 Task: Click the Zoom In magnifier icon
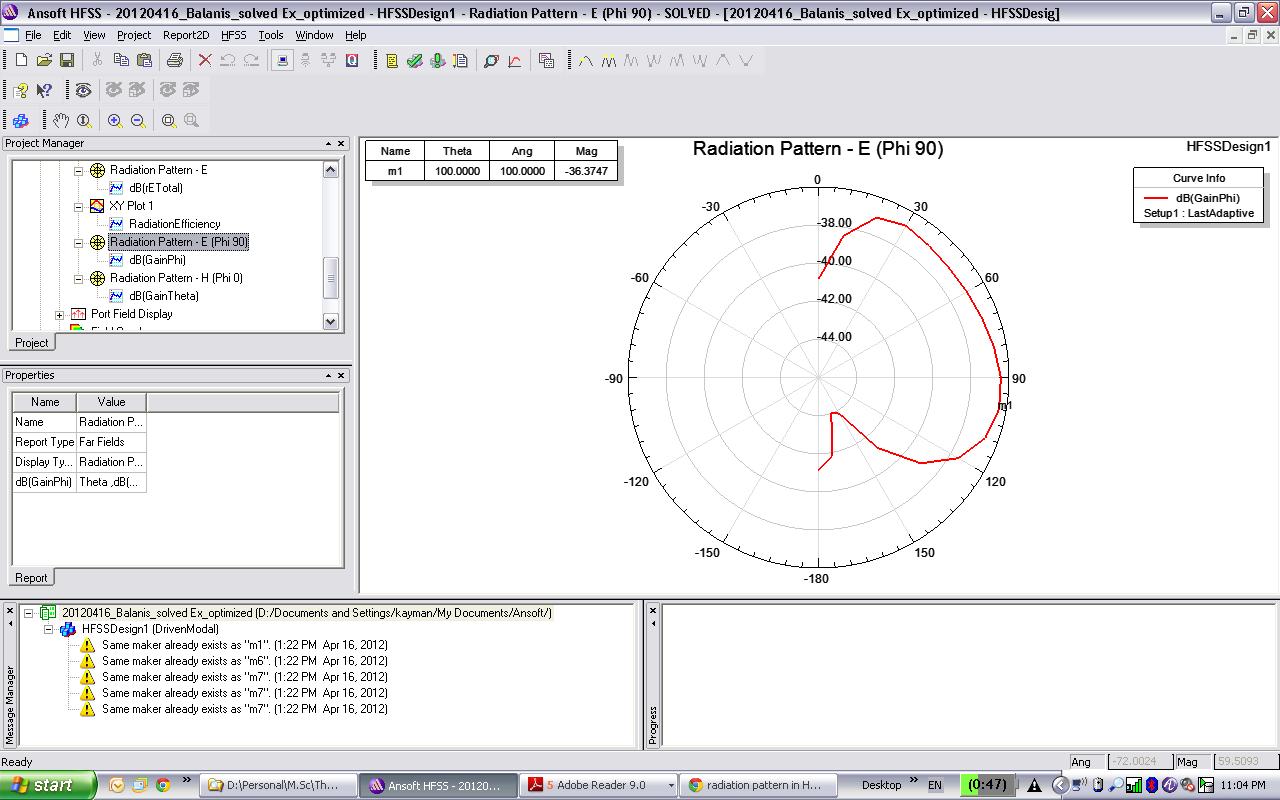coord(115,121)
